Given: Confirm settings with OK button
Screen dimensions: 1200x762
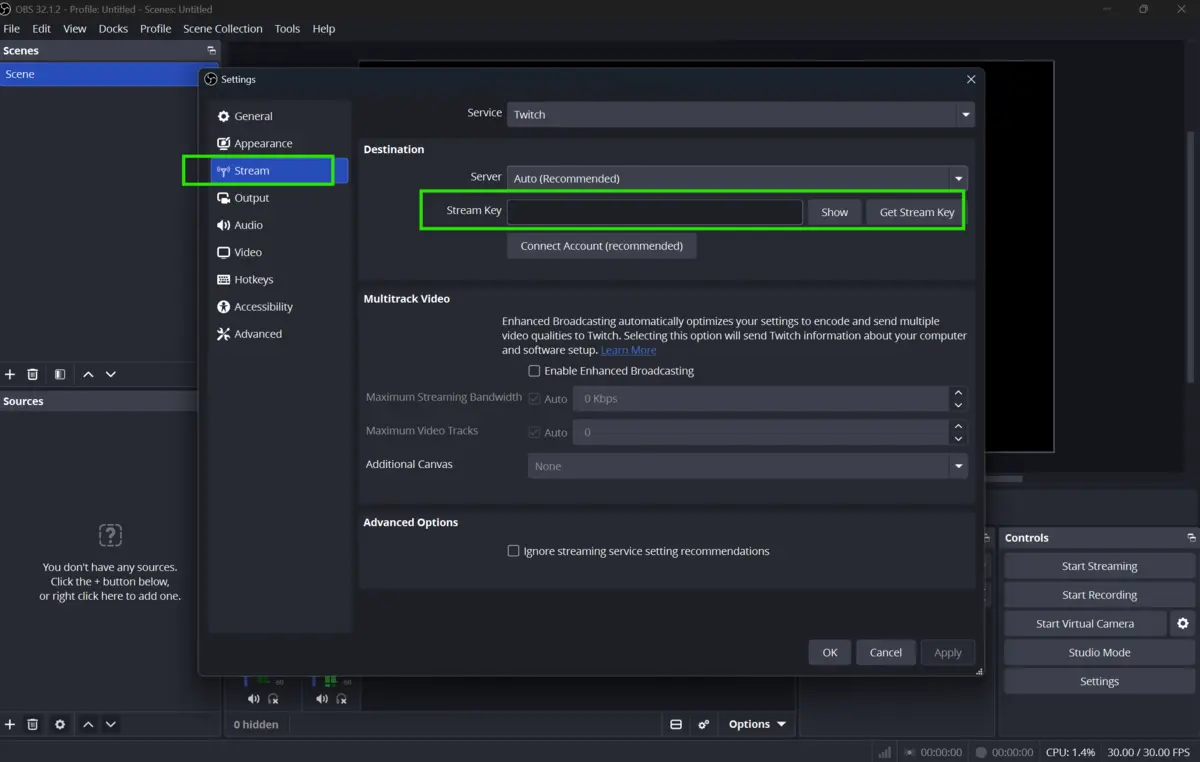Looking at the screenshot, I should point(830,652).
